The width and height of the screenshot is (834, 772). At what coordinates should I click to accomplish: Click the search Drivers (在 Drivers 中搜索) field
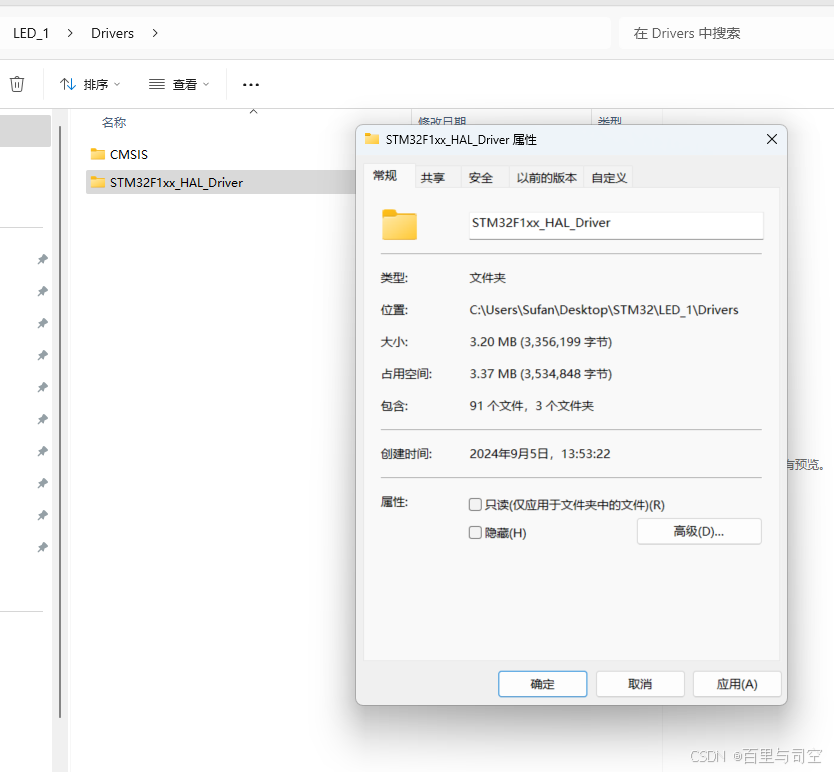(726, 34)
